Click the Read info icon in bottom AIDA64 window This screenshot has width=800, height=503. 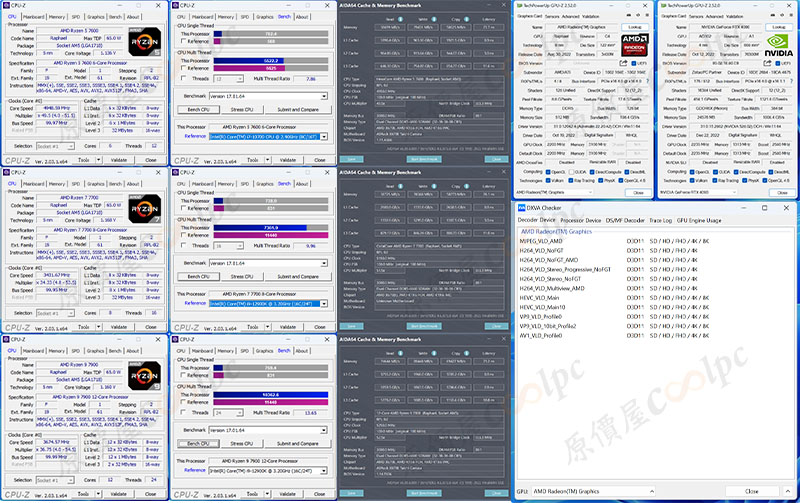click(x=400, y=353)
